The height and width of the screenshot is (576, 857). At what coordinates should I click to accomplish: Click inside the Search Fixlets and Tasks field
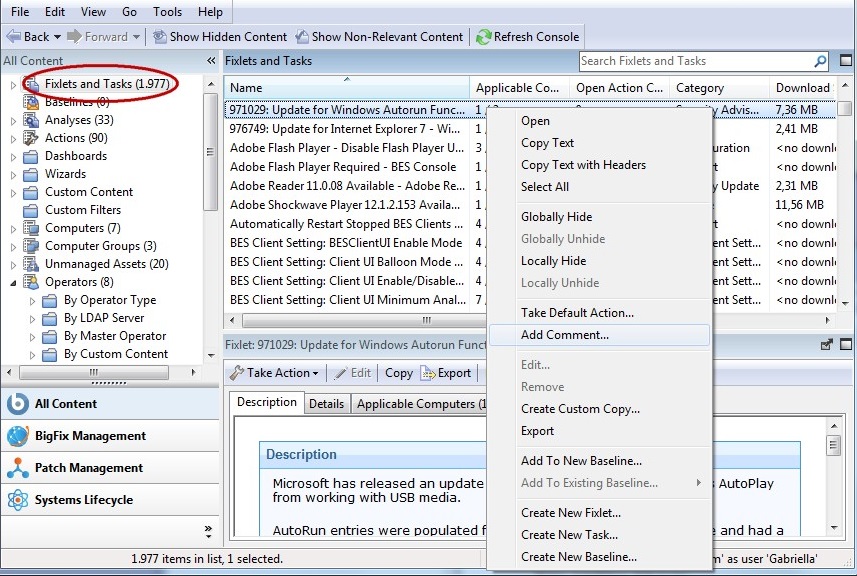click(700, 61)
